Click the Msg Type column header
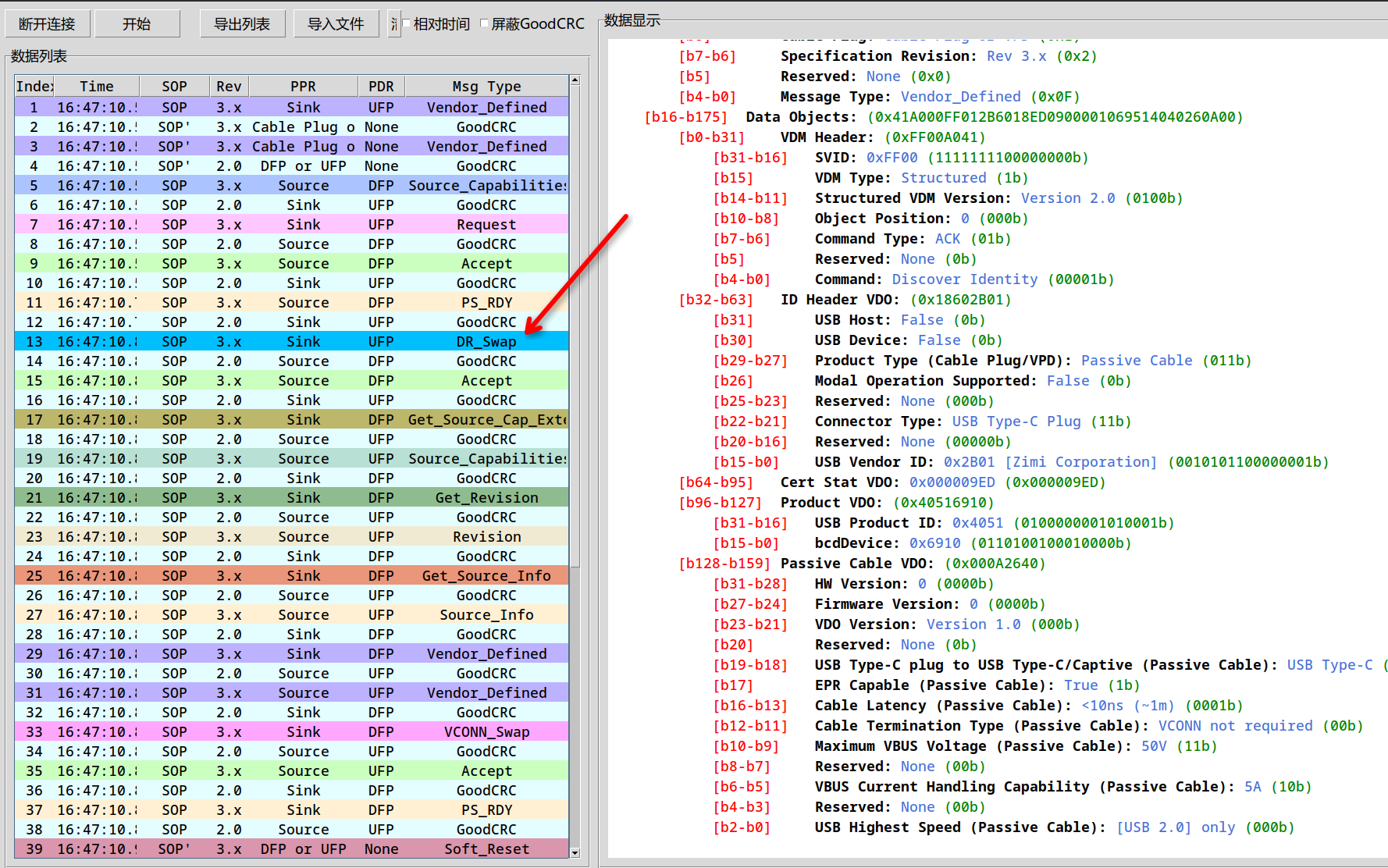The image size is (1388, 868). [486, 86]
